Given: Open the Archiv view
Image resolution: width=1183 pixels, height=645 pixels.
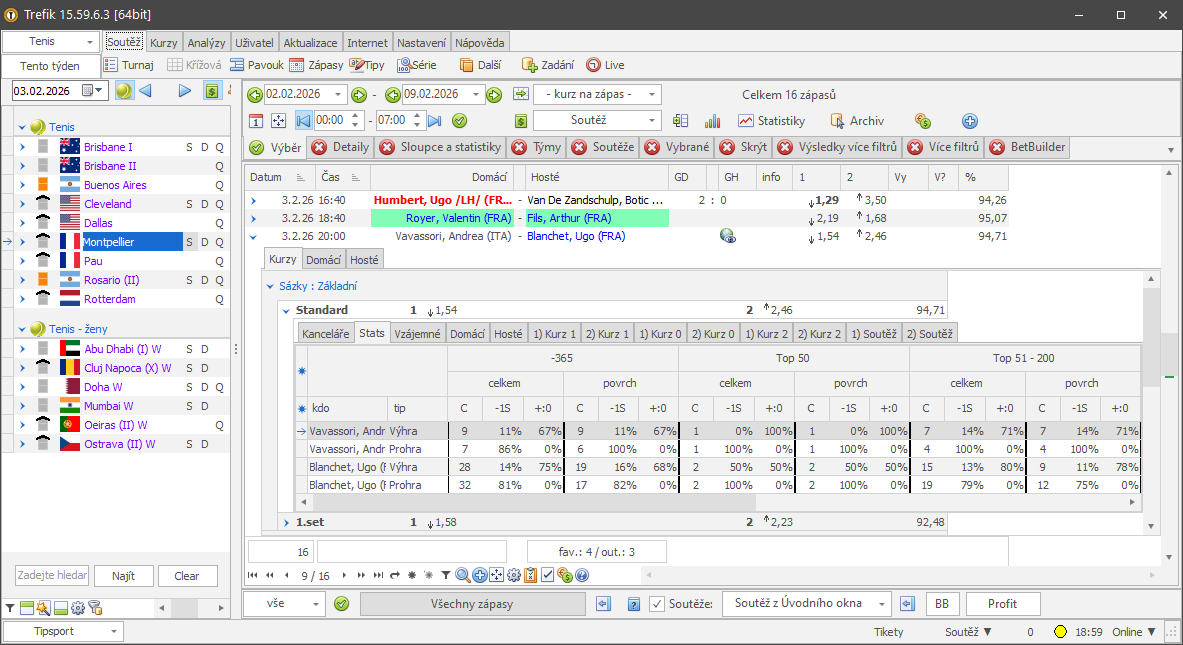Looking at the screenshot, I should (856, 120).
